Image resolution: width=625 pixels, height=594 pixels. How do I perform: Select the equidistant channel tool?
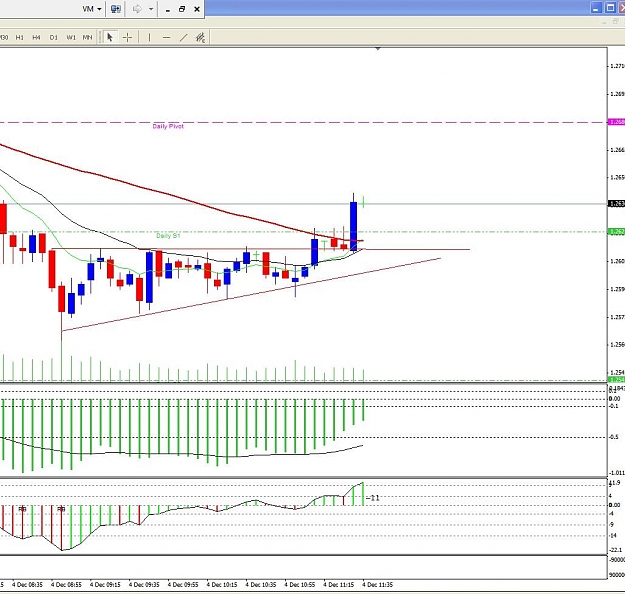[200, 37]
